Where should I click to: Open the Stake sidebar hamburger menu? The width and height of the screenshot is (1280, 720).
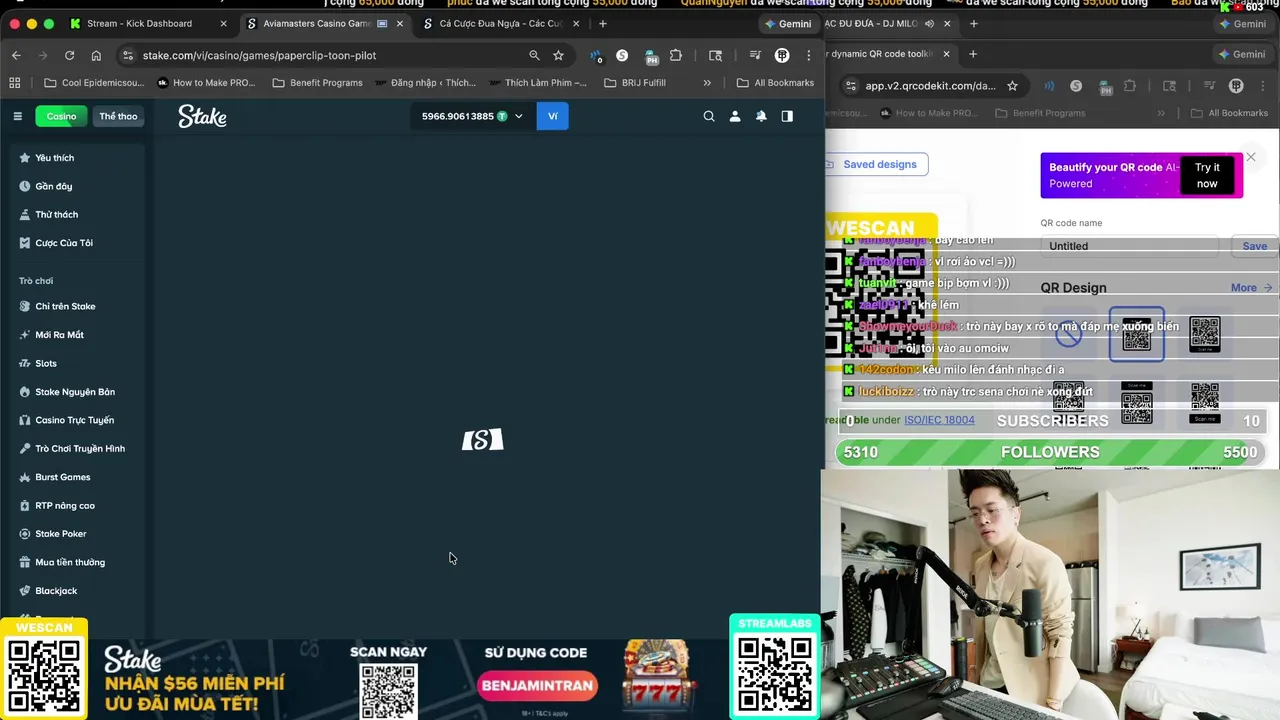[17, 116]
